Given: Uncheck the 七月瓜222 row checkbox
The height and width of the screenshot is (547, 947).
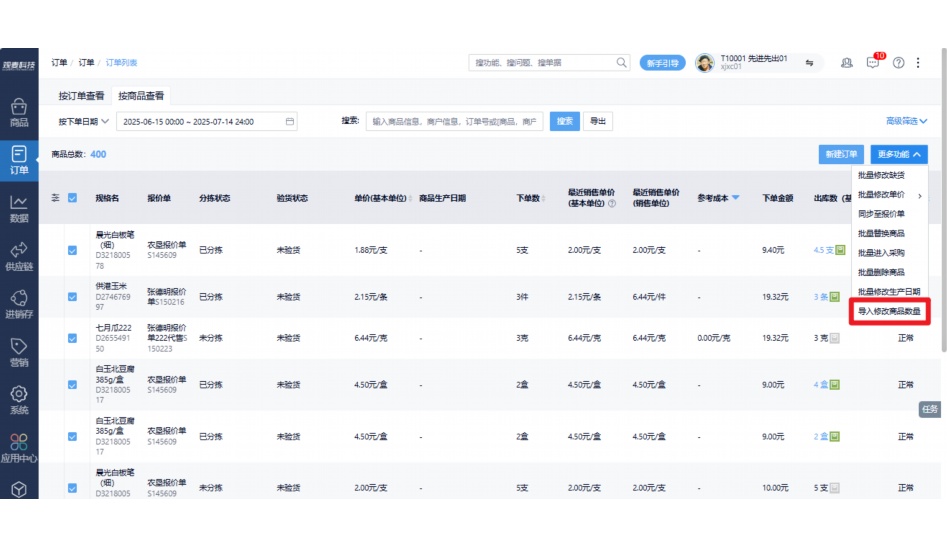Looking at the screenshot, I should (x=72, y=338).
